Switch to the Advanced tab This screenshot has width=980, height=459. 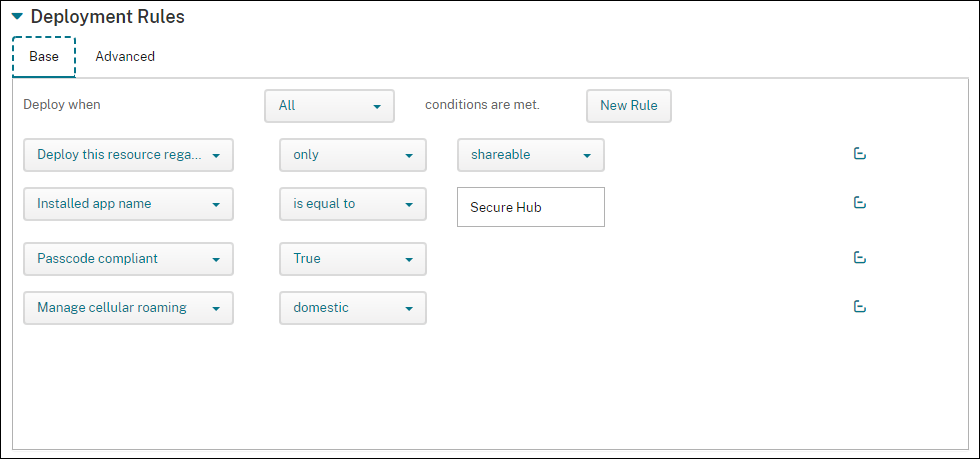125,57
